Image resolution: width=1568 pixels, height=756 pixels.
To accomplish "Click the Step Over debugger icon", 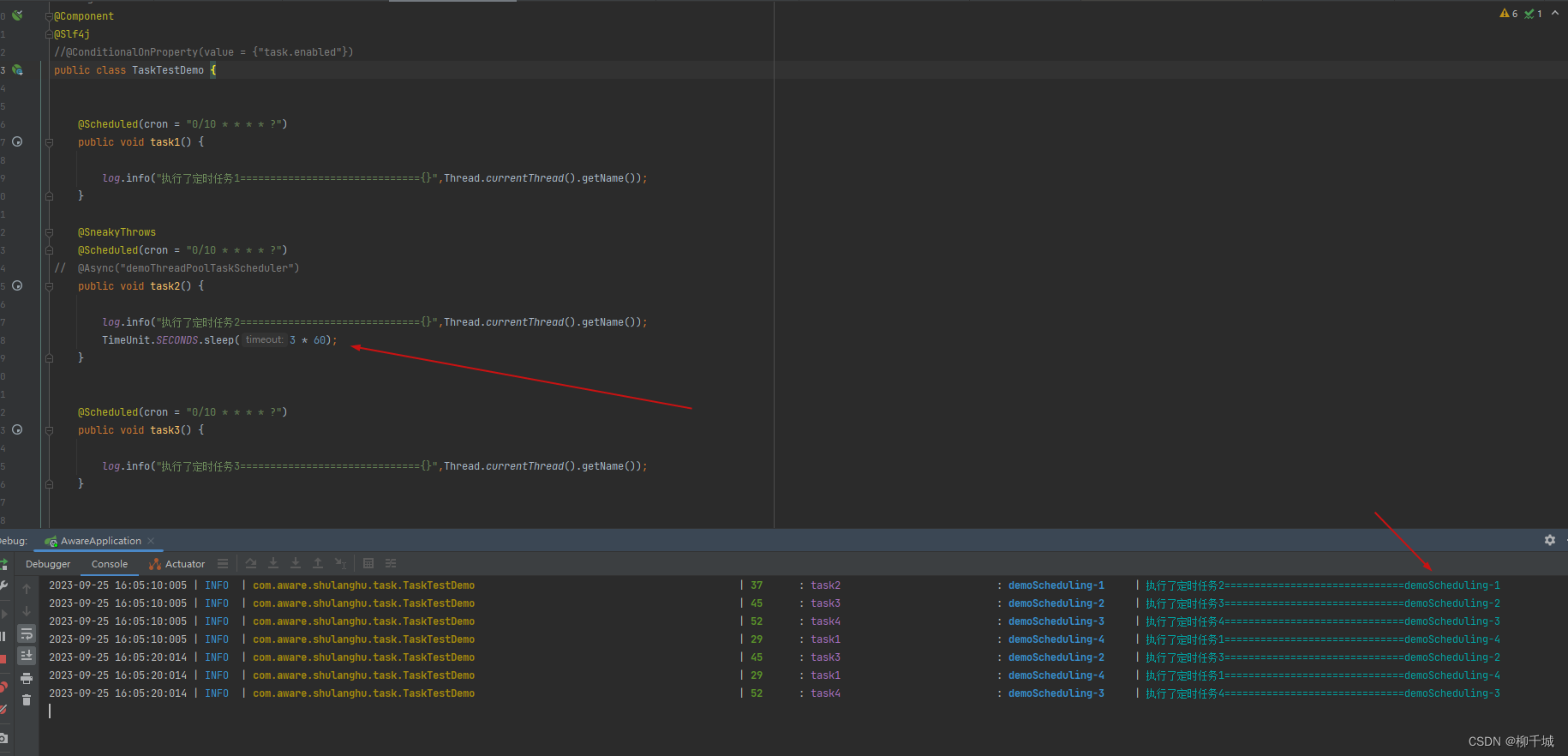I will (x=251, y=563).
